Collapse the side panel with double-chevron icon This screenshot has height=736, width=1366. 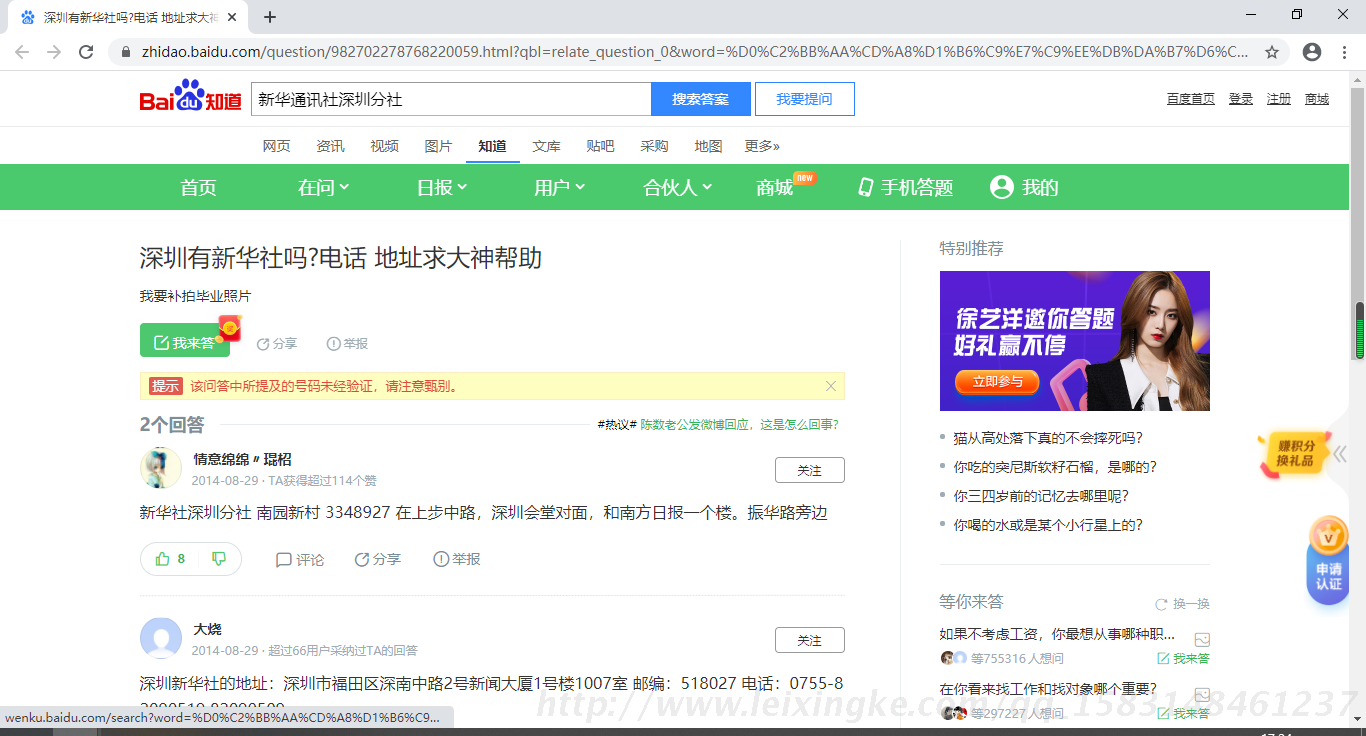pos(1340,453)
